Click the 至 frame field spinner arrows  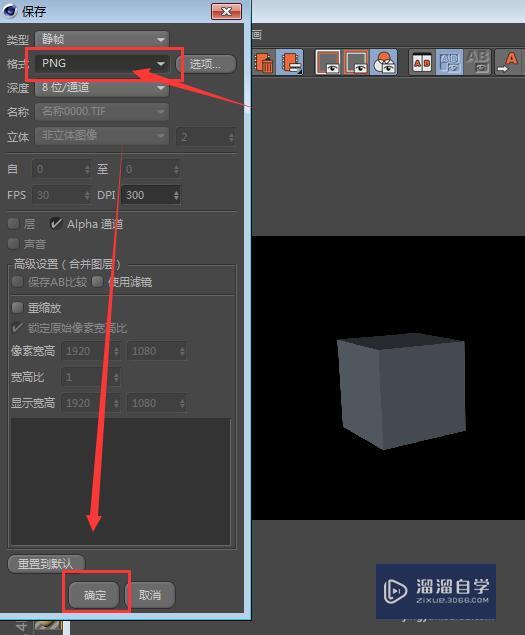pos(176,169)
